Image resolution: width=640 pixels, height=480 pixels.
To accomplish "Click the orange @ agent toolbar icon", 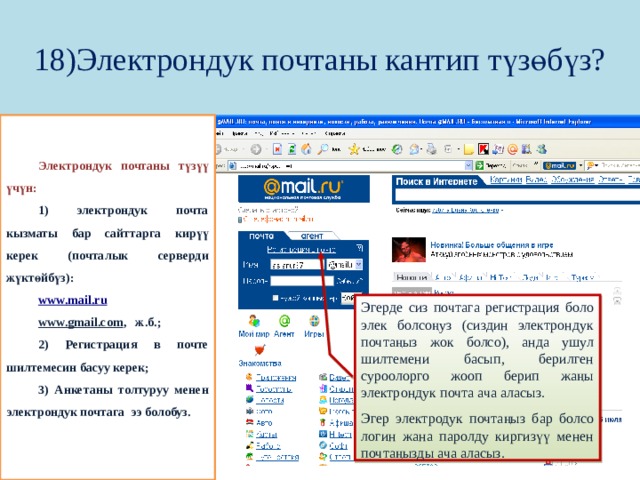I will point(512,149).
